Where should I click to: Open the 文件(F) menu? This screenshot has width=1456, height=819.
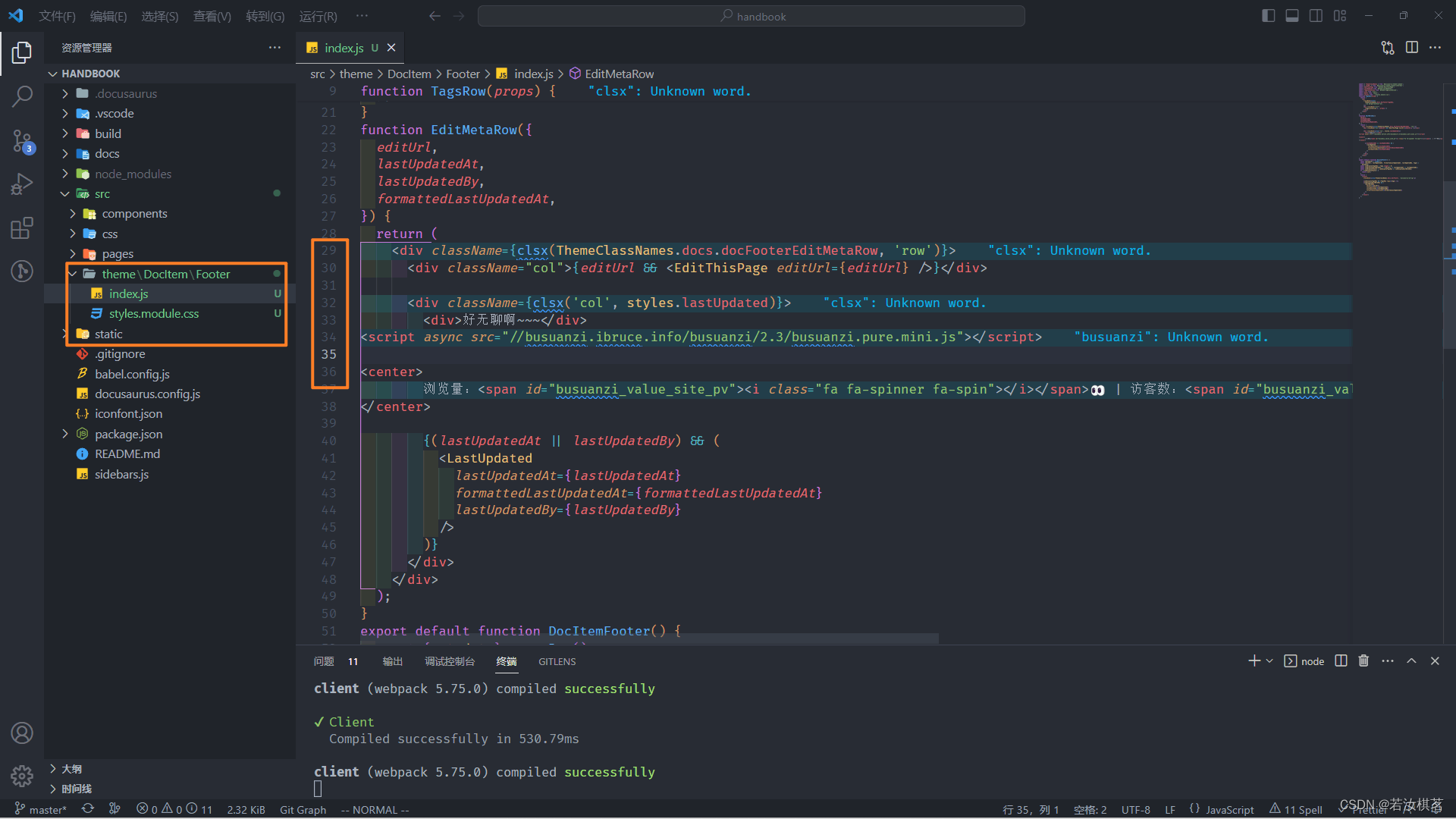pos(57,16)
